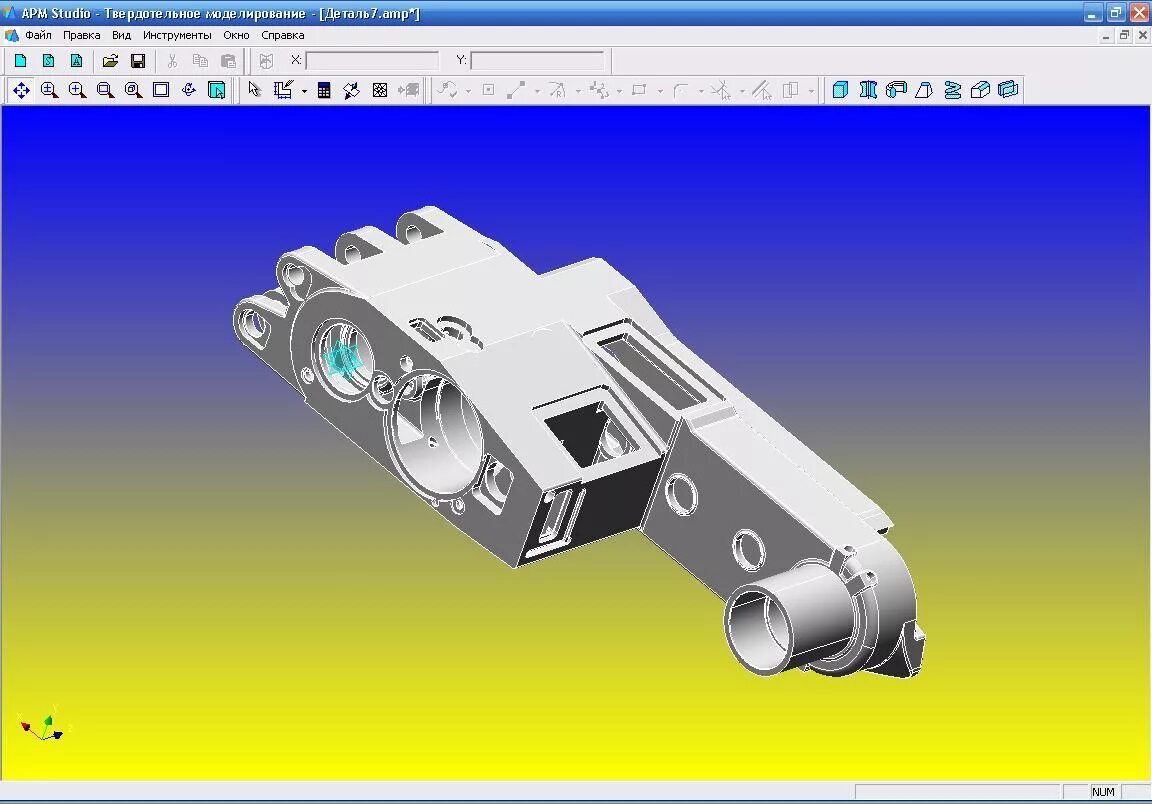Click the chamfer edge block icon

(980, 90)
